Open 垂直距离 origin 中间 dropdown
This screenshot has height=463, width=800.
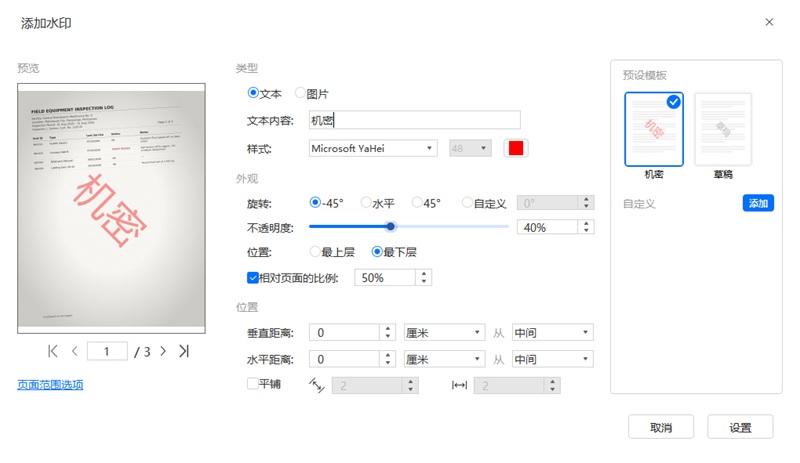[553, 333]
